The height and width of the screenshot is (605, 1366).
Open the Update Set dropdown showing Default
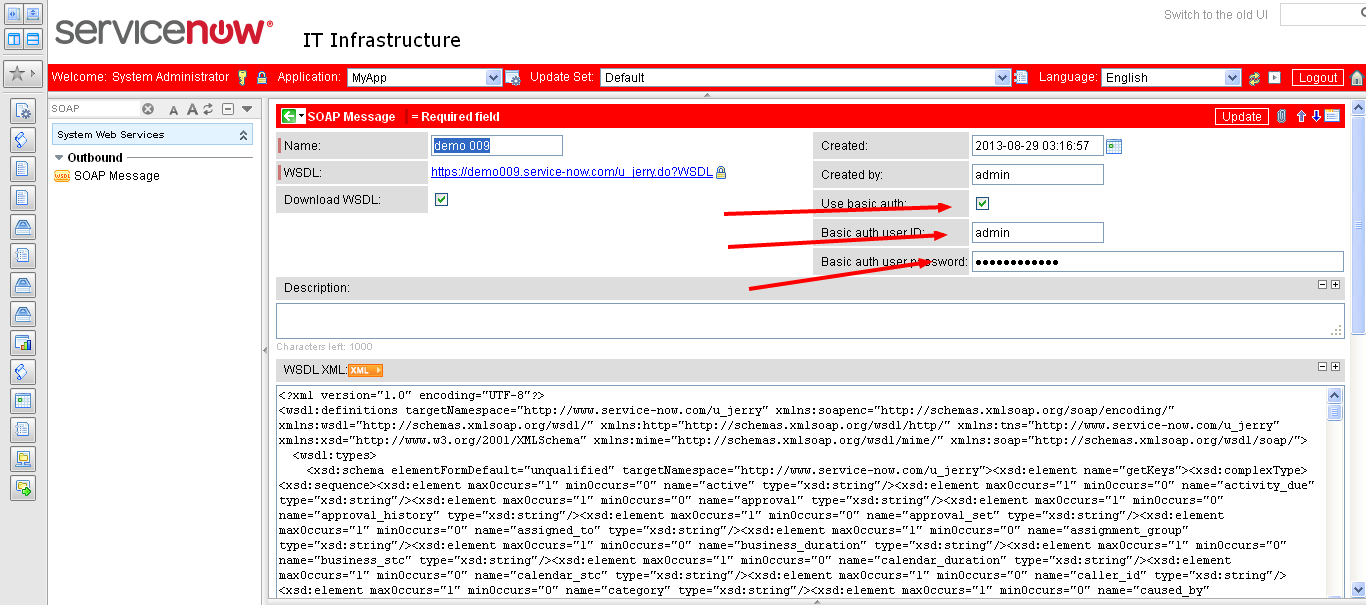click(806, 78)
